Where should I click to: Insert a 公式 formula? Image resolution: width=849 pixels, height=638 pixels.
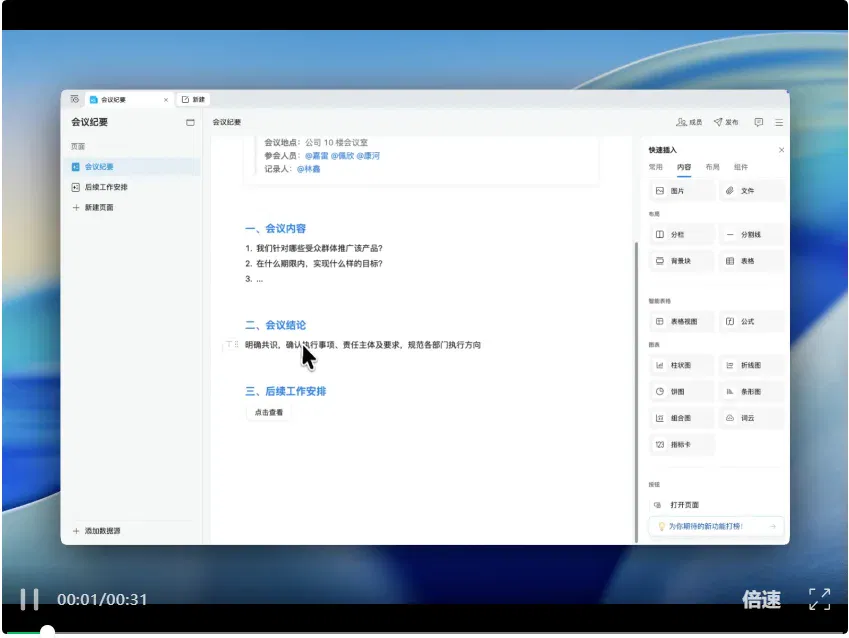tap(751, 322)
